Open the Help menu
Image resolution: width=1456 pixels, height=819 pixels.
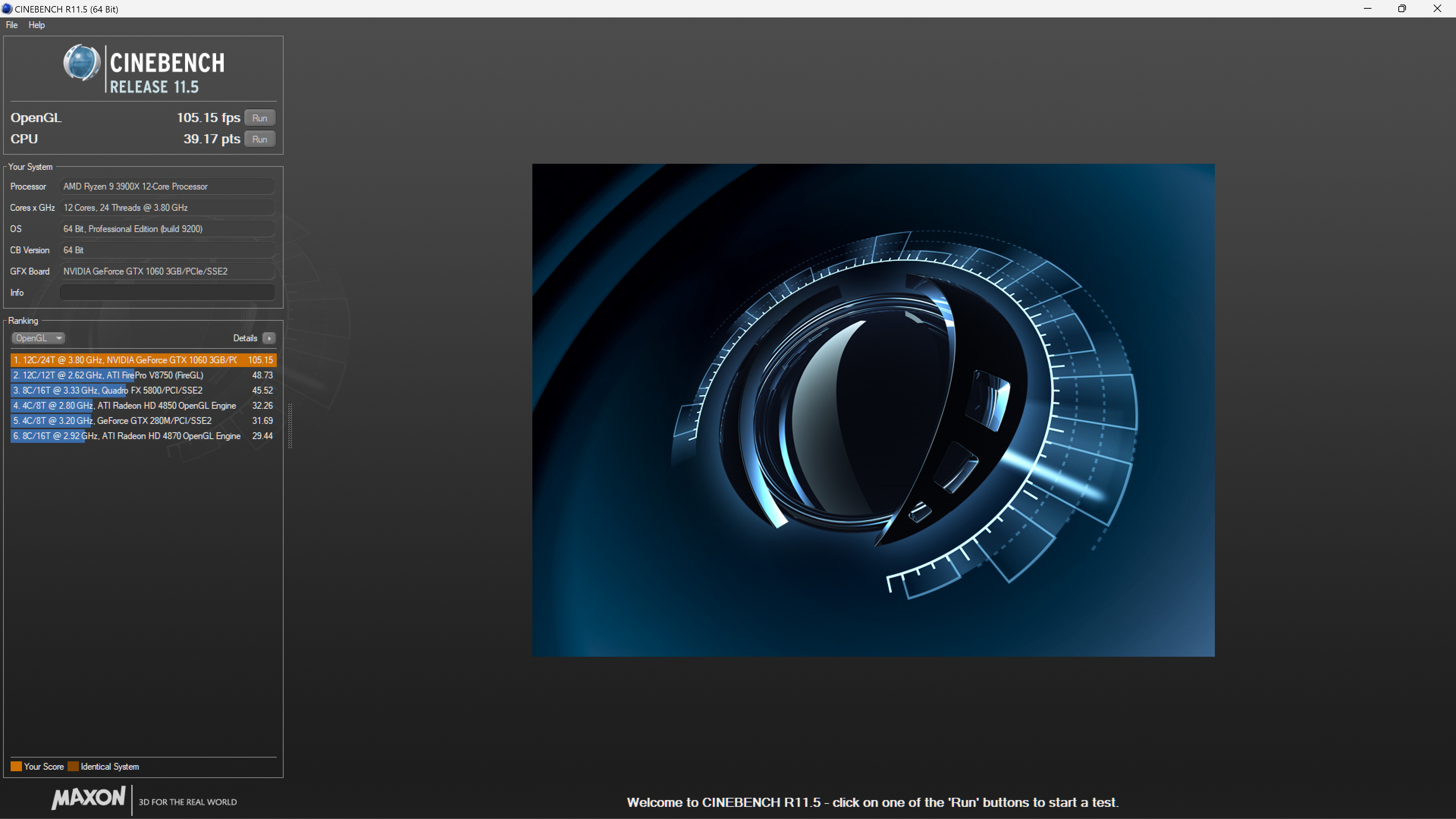coord(37,25)
